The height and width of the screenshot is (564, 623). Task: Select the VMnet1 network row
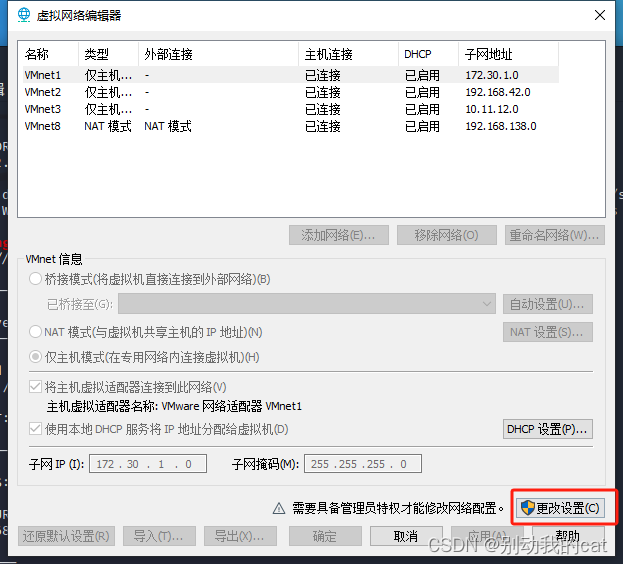[x=291, y=75]
